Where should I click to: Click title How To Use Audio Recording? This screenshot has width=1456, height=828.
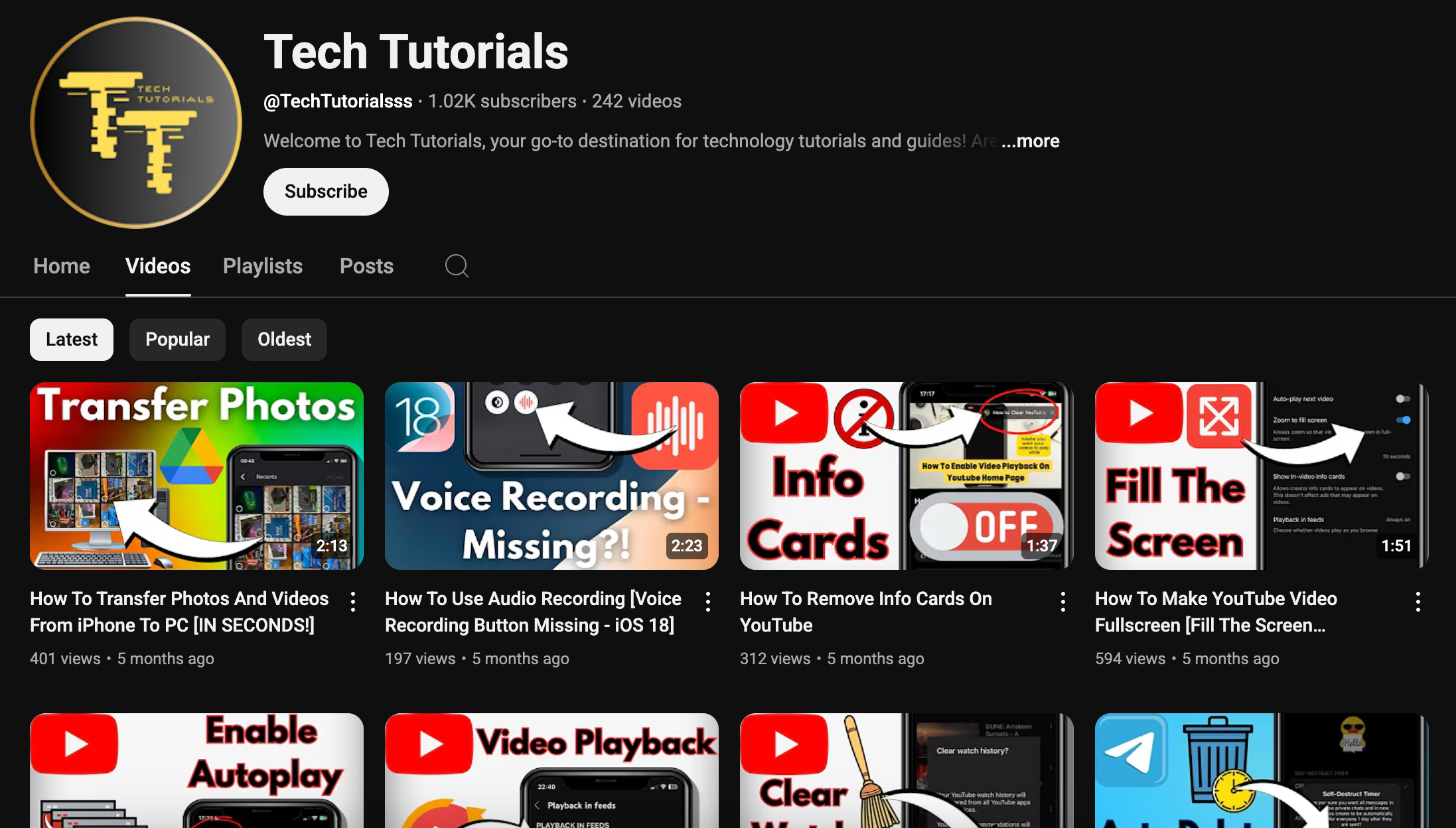pos(533,612)
